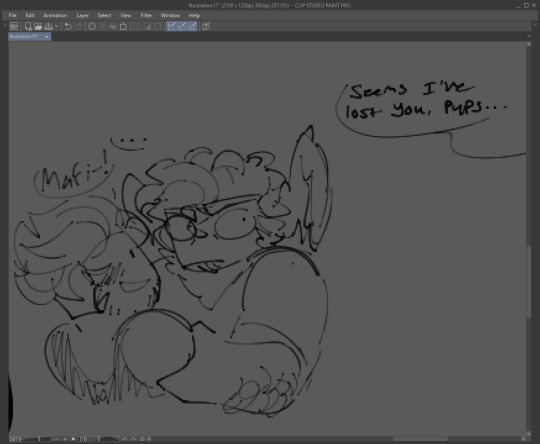Click the Open file folder icon
Screen dimensions: 540x444
pos(38,26)
